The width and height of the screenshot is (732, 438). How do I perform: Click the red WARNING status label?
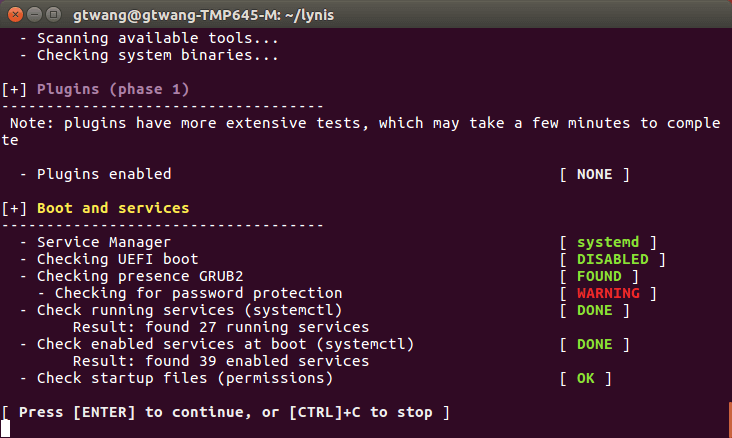click(607, 293)
